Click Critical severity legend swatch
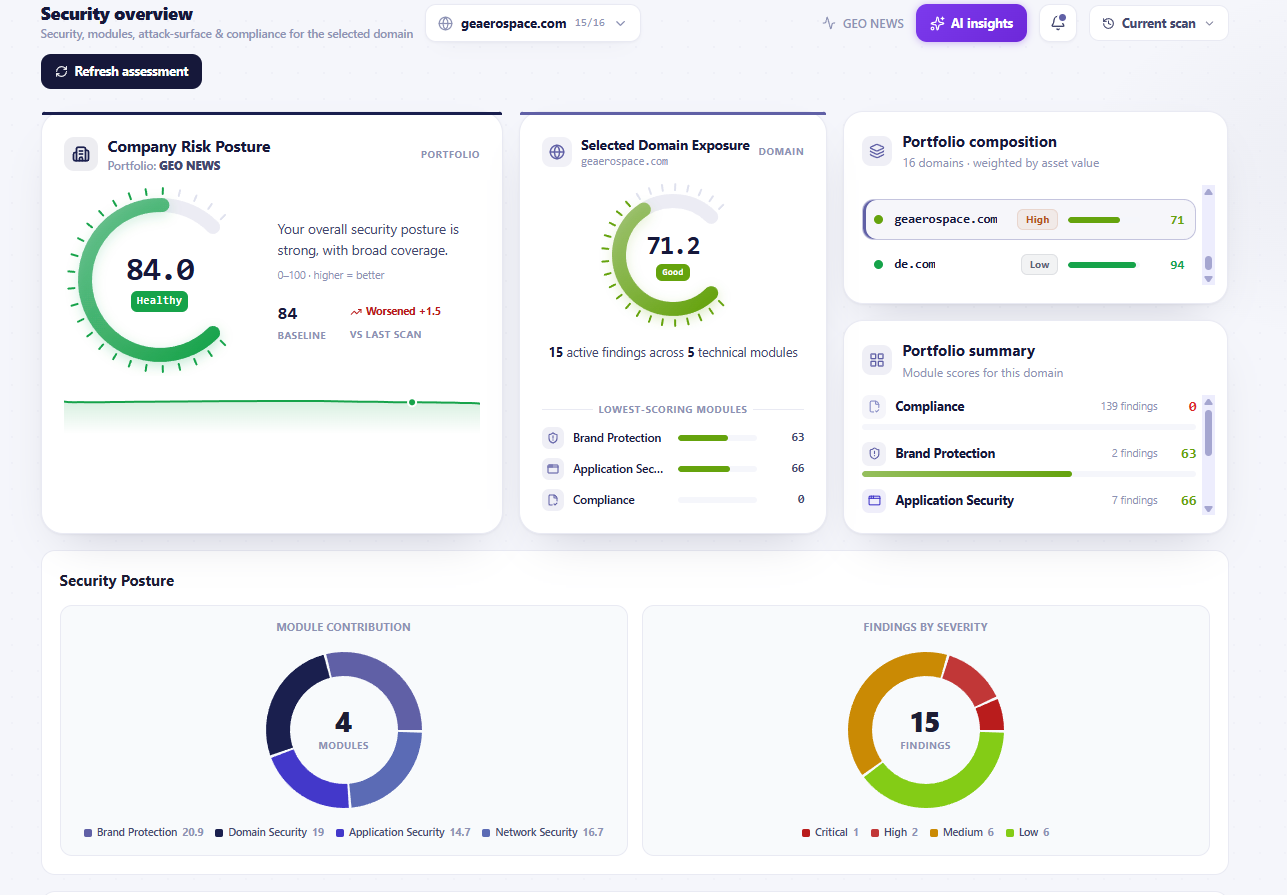 click(x=806, y=833)
